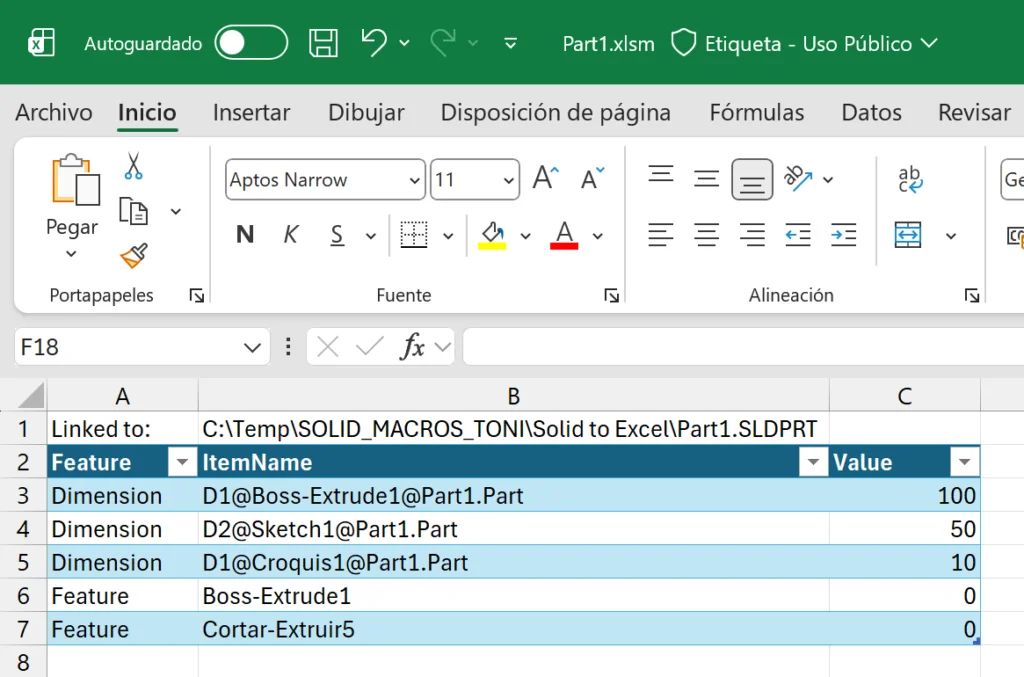
Task: Click the Copy icon
Action: coord(133,211)
